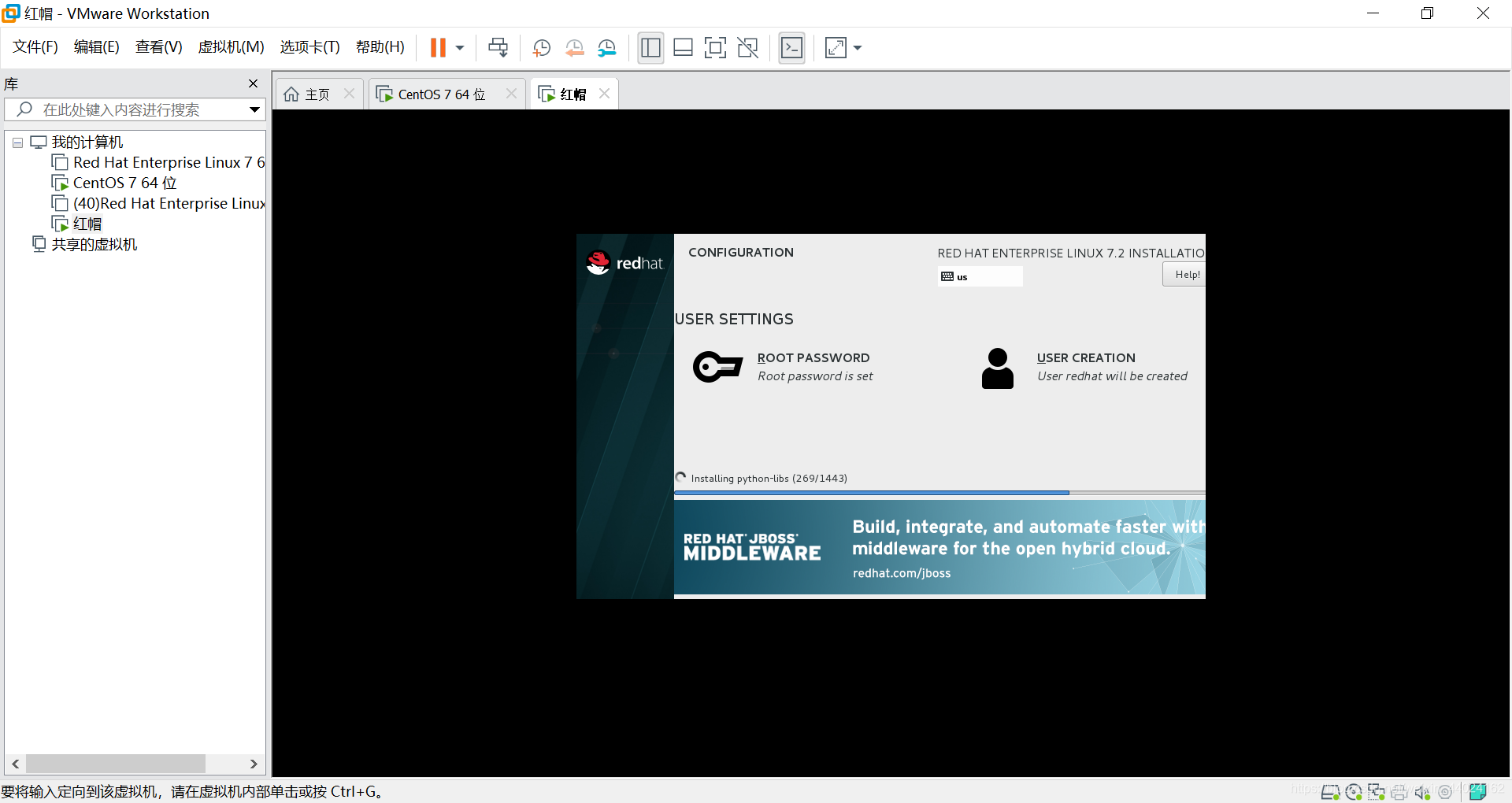Image resolution: width=1512 pixels, height=803 pixels.
Task: Click the printer status icon
Action: [x=1399, y=792]
